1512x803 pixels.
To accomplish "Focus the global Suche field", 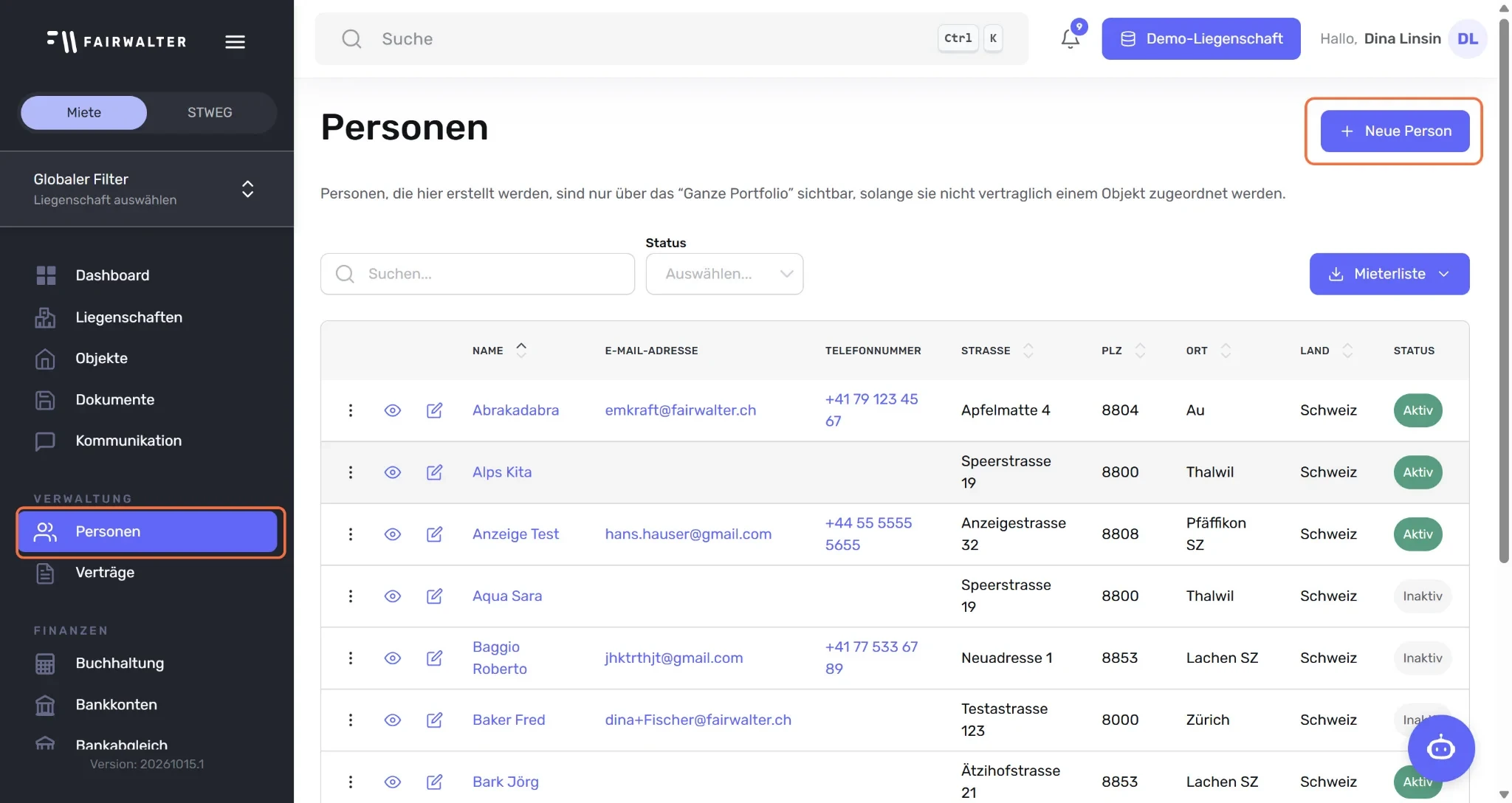I will coord(671,38).
